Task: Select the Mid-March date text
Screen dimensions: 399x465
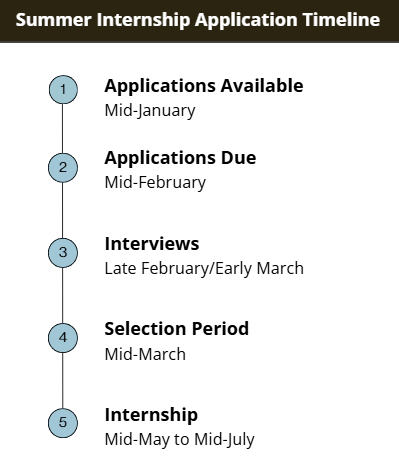Action: 145,354
